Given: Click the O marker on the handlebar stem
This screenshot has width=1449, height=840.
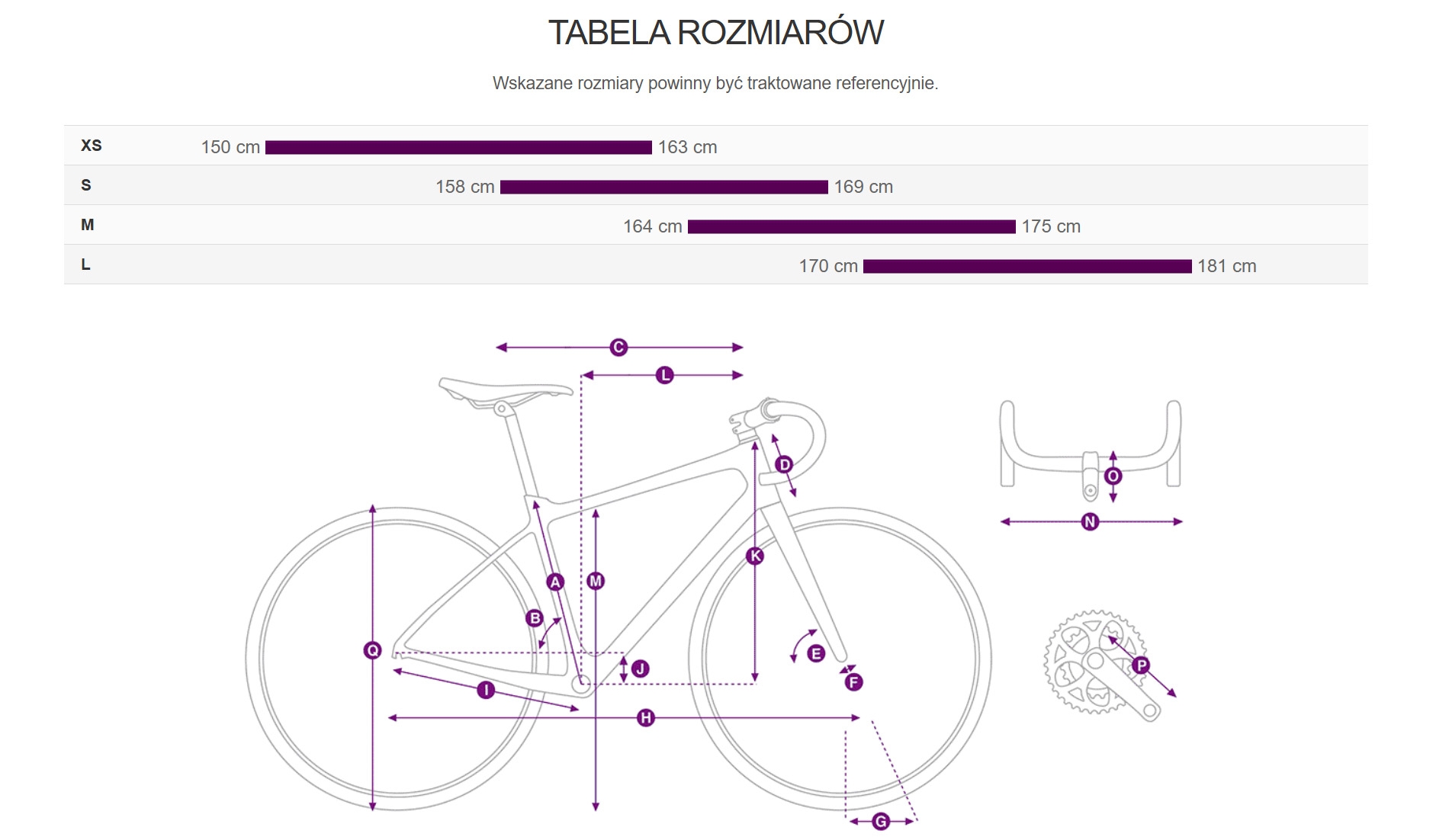Looking at the screenshot, I should pyautogui.click(x=1113, y=476).
